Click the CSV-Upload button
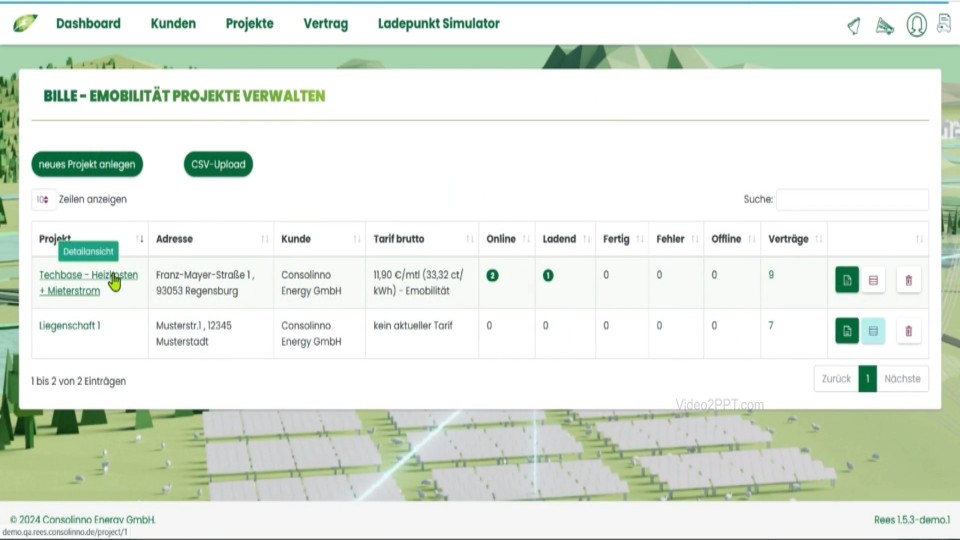960x540 pixels. 218,164
